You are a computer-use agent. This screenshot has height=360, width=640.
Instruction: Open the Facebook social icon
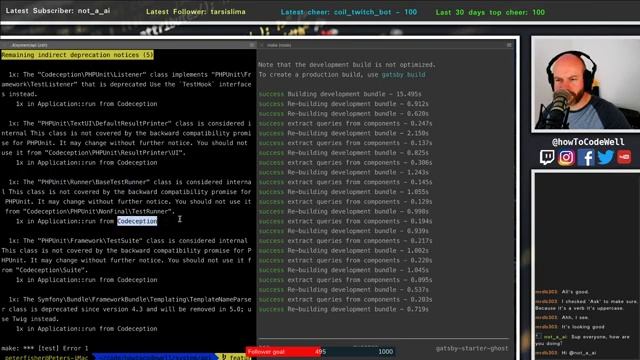[586, 157]
